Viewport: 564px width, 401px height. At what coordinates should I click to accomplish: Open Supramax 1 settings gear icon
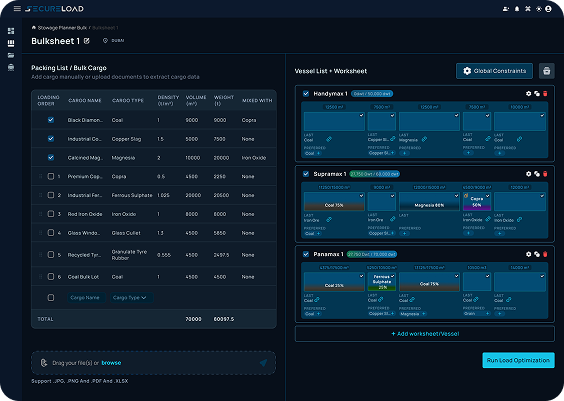pyautogui.click(x=528, y=174)
